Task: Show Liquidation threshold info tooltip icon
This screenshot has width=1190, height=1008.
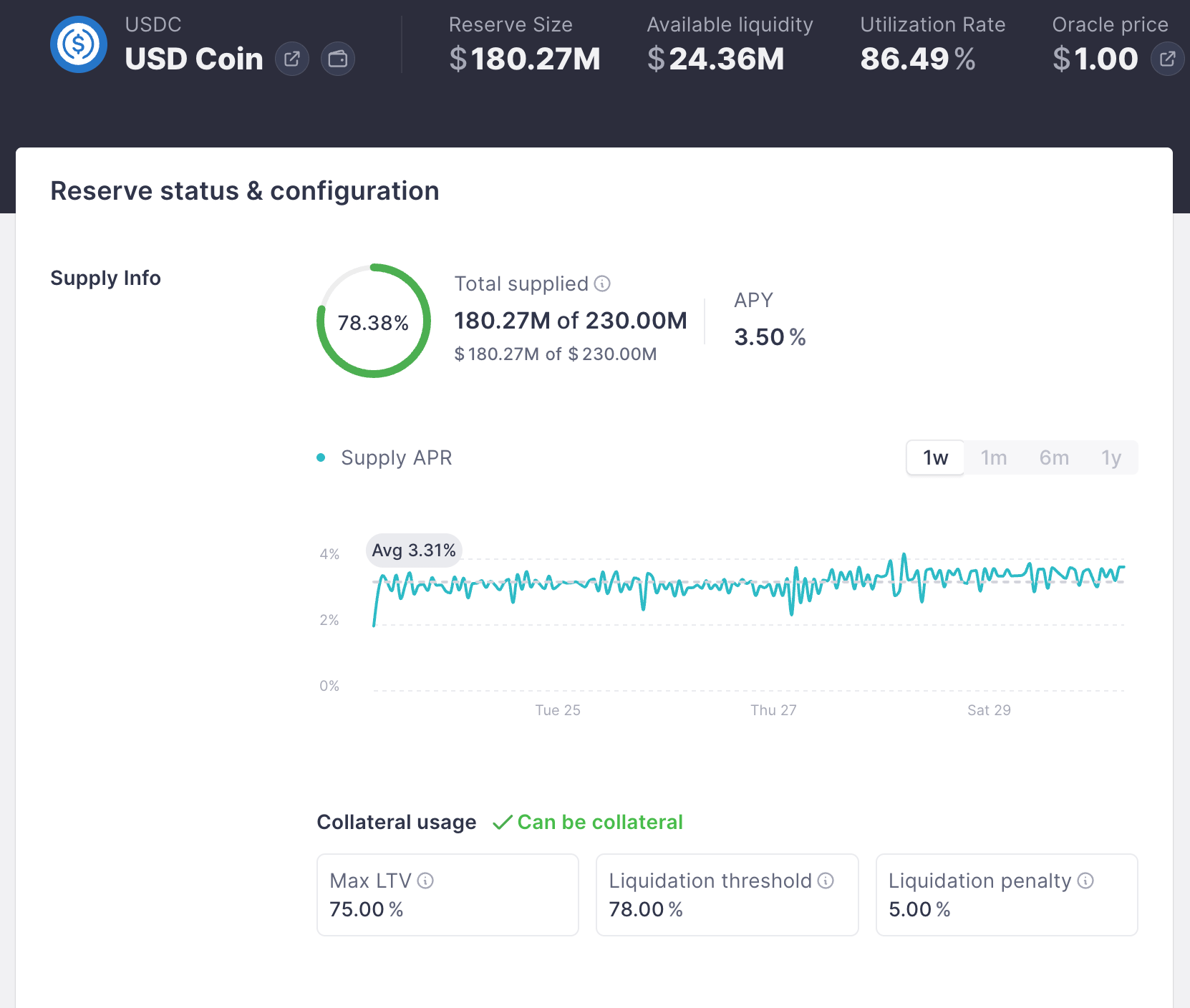Action: (826, 881)
